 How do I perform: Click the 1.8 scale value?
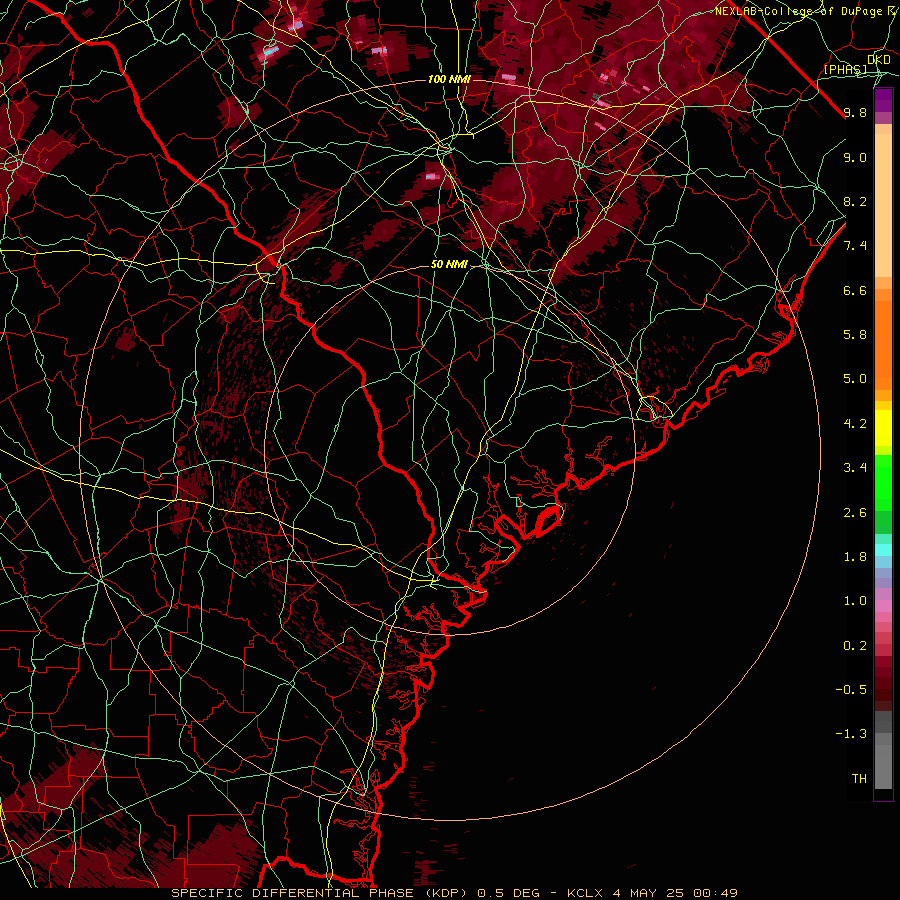tap(855, 557)
